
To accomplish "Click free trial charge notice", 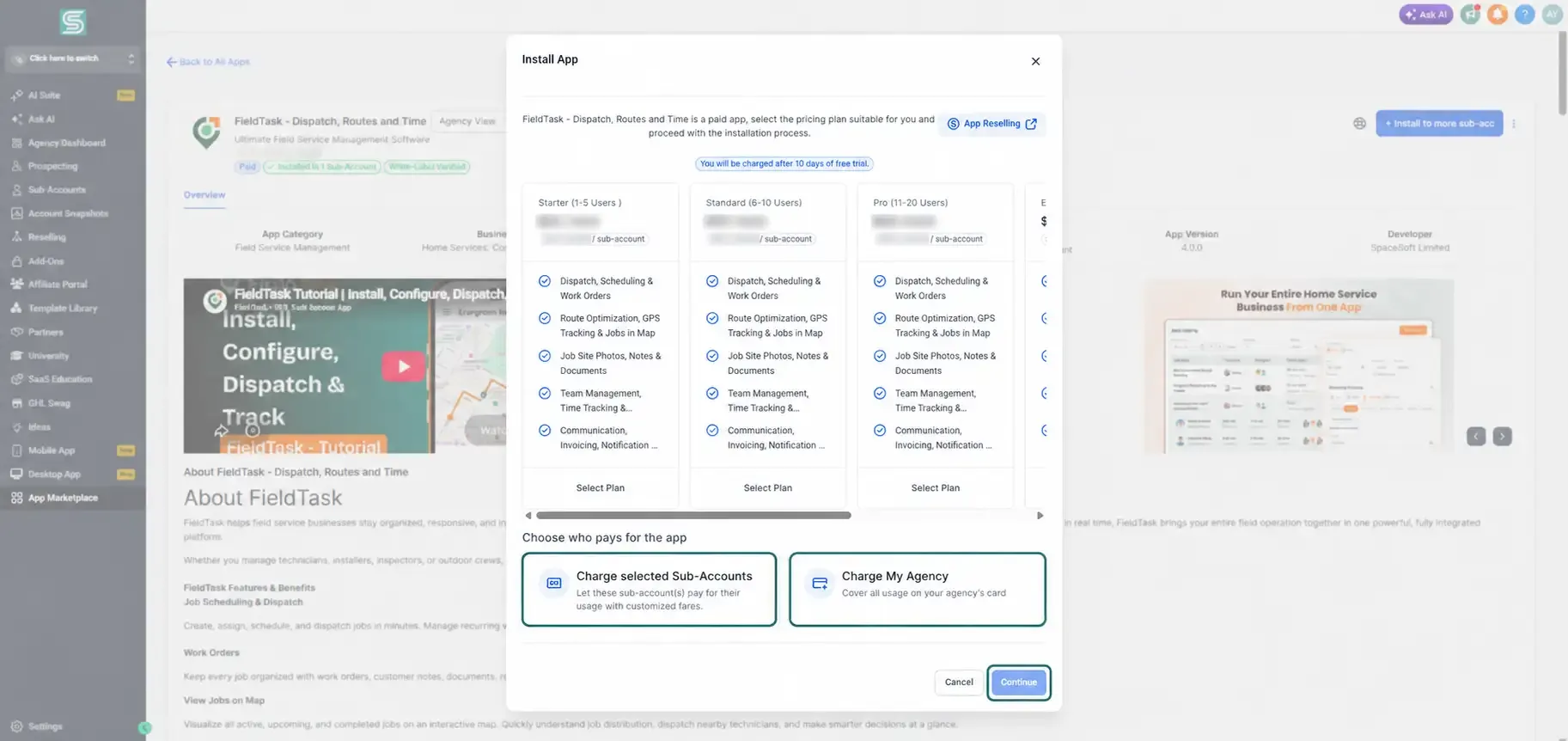I will coord(784,163).
